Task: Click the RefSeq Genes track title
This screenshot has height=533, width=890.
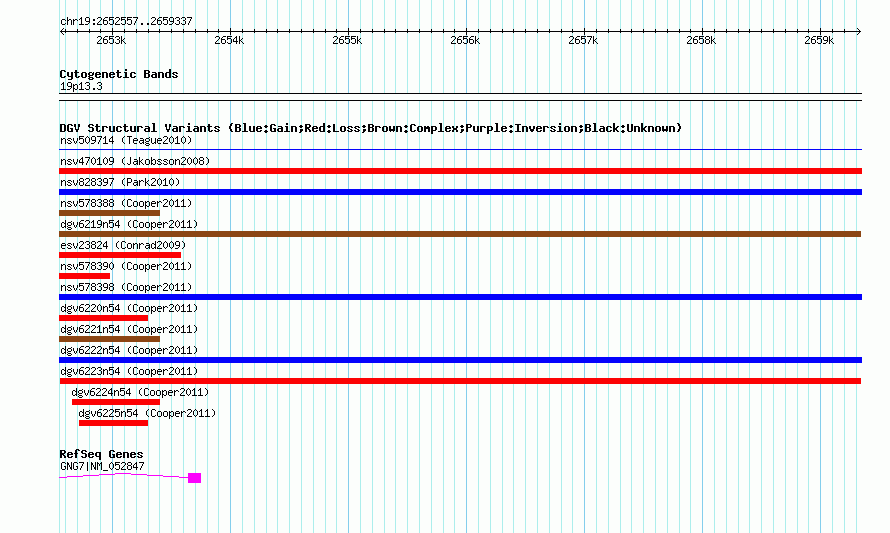Action: tap(101, 454)
